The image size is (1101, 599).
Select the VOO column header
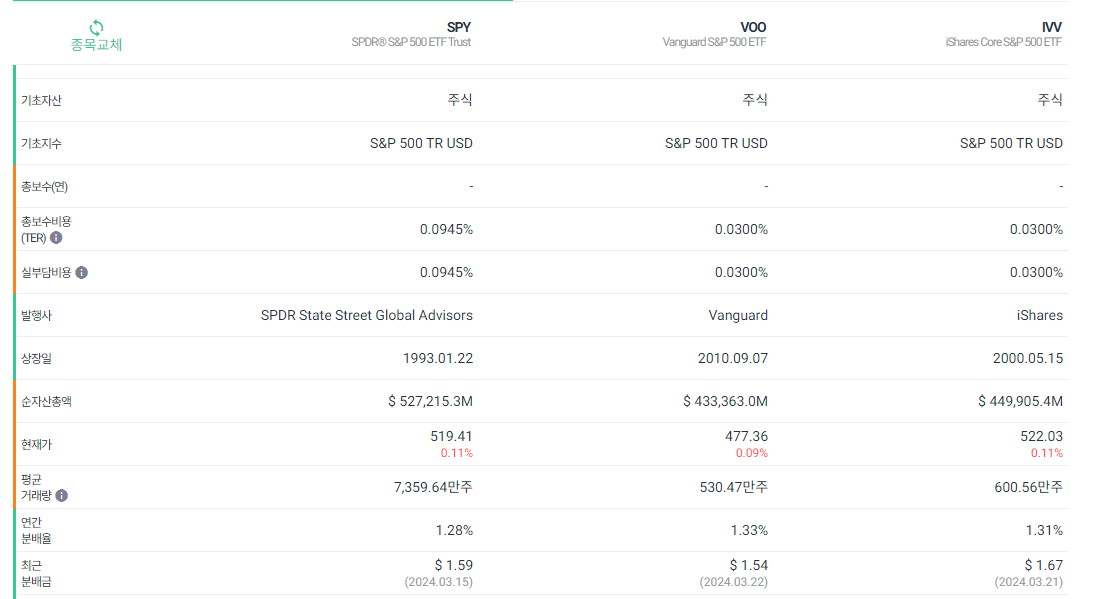[x=753, y=27]
